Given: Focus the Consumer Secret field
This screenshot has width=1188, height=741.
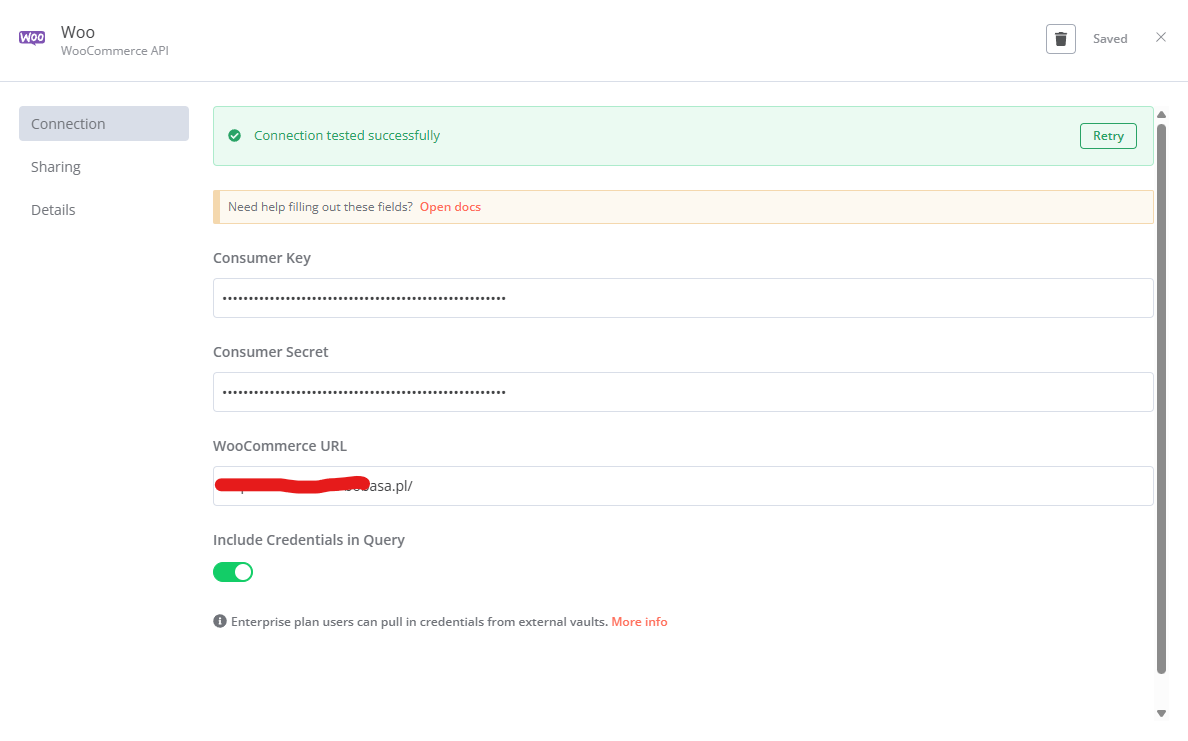Looking at the screenshot, I should (683, 392).
